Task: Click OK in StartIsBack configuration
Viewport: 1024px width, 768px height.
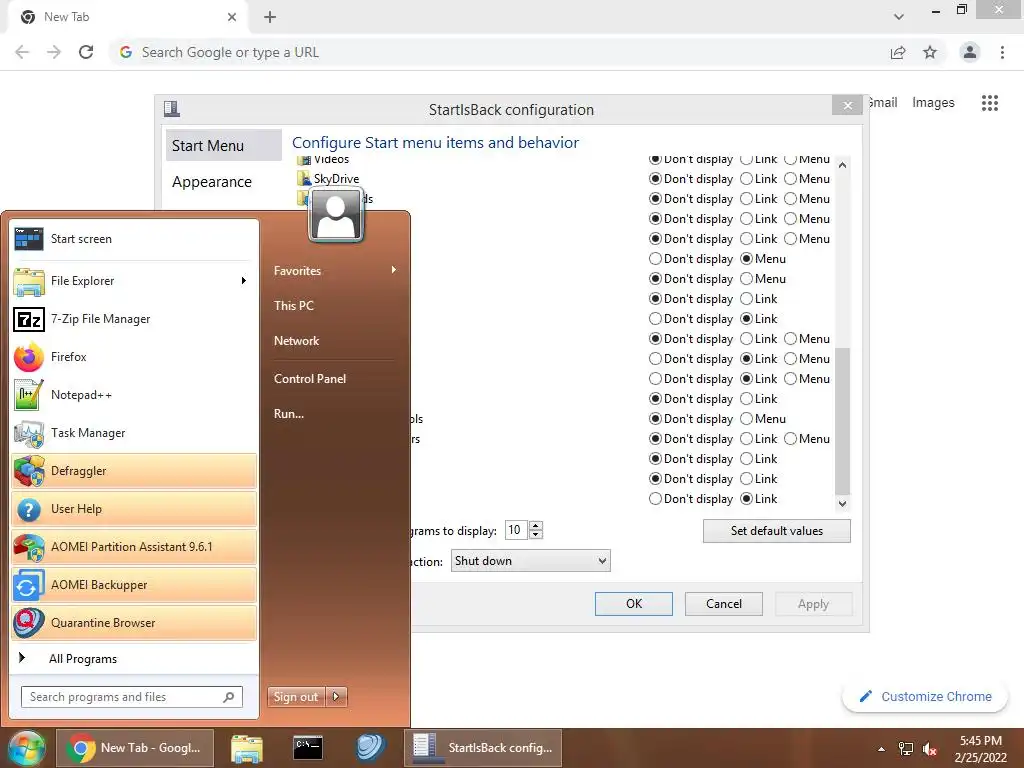Action: [633, 604]
